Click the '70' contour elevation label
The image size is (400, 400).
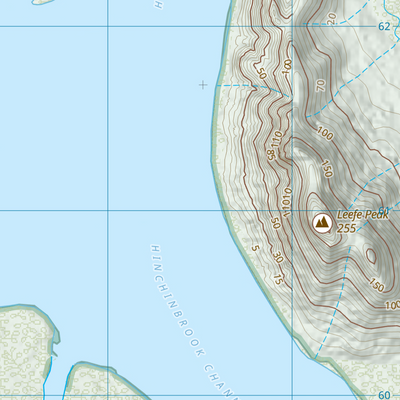pos(321,86)
